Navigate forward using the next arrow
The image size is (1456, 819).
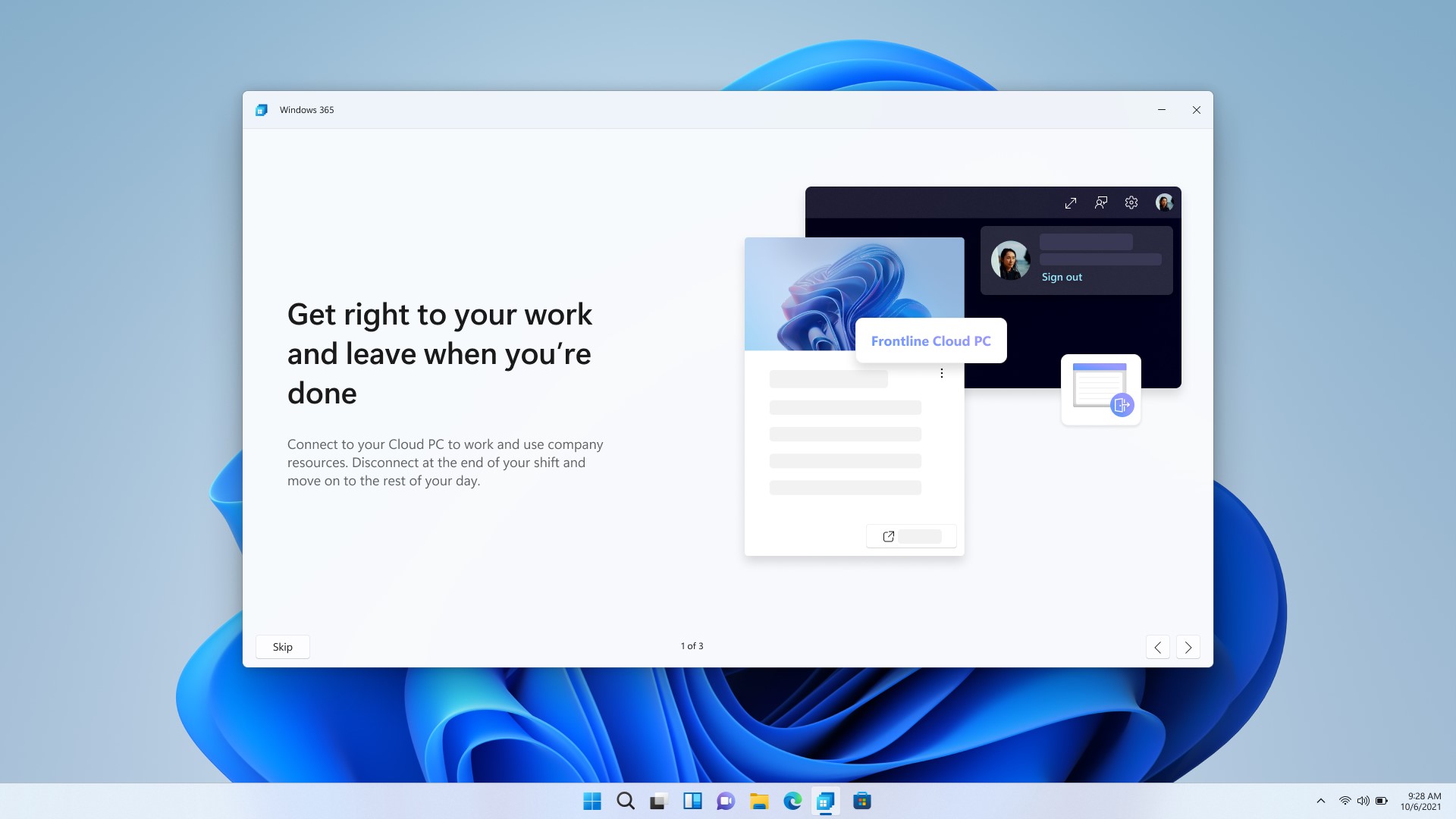coord(1189,647)
